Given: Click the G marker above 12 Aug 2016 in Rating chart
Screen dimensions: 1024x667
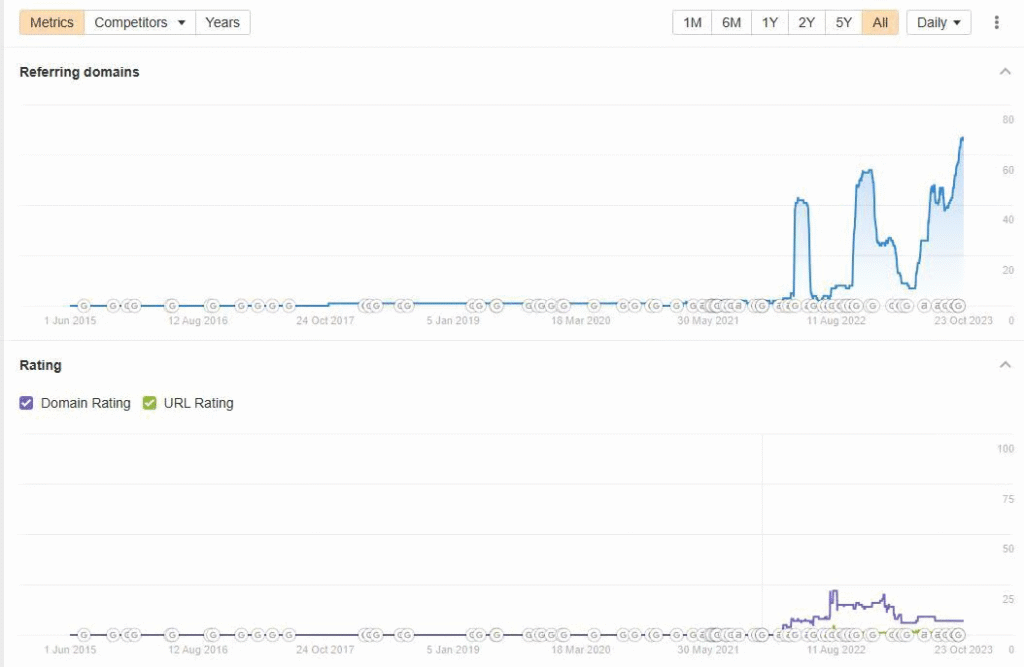Looking at the screenshot, I should click(211, 634).
